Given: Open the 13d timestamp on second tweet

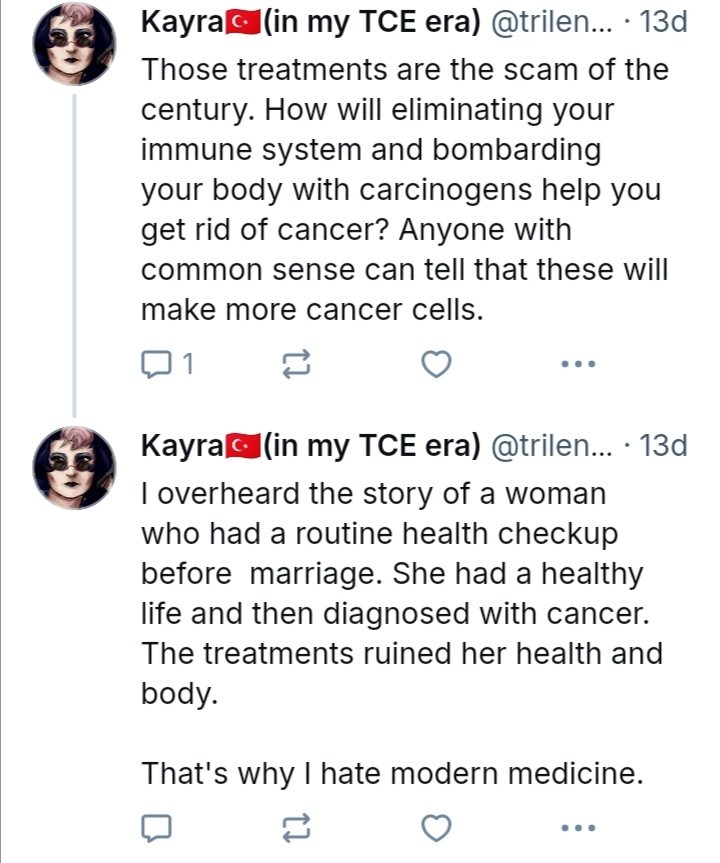Looking at the screenshot, I should click(x=662, y=443).
